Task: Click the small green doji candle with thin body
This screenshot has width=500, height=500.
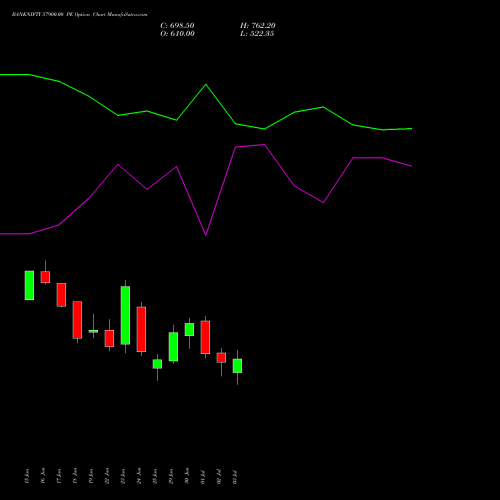Action: click(x=93, y=331)
